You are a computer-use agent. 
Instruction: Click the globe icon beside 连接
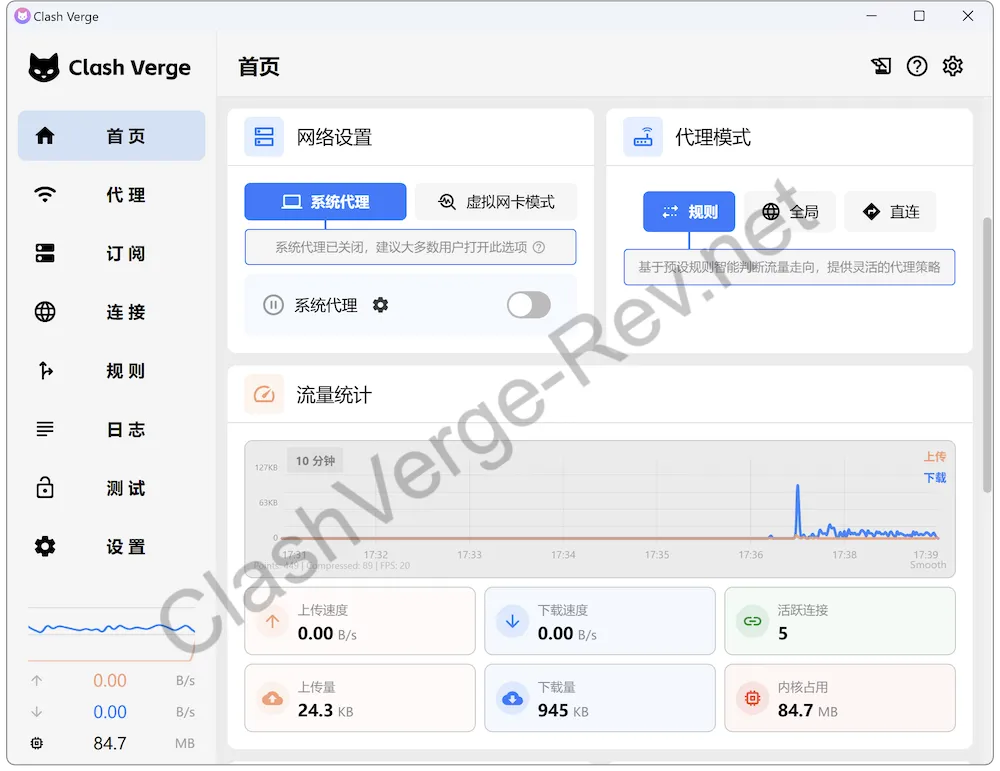(x=45, y=312)
